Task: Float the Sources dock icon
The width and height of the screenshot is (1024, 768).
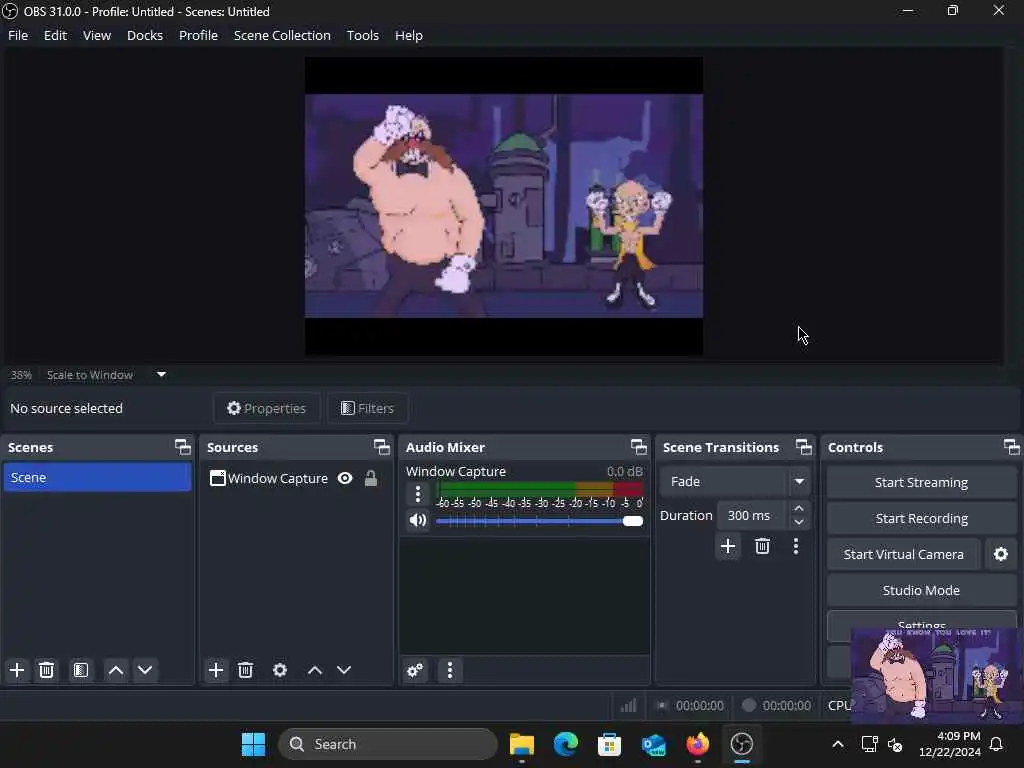Action: coord(381,447)
